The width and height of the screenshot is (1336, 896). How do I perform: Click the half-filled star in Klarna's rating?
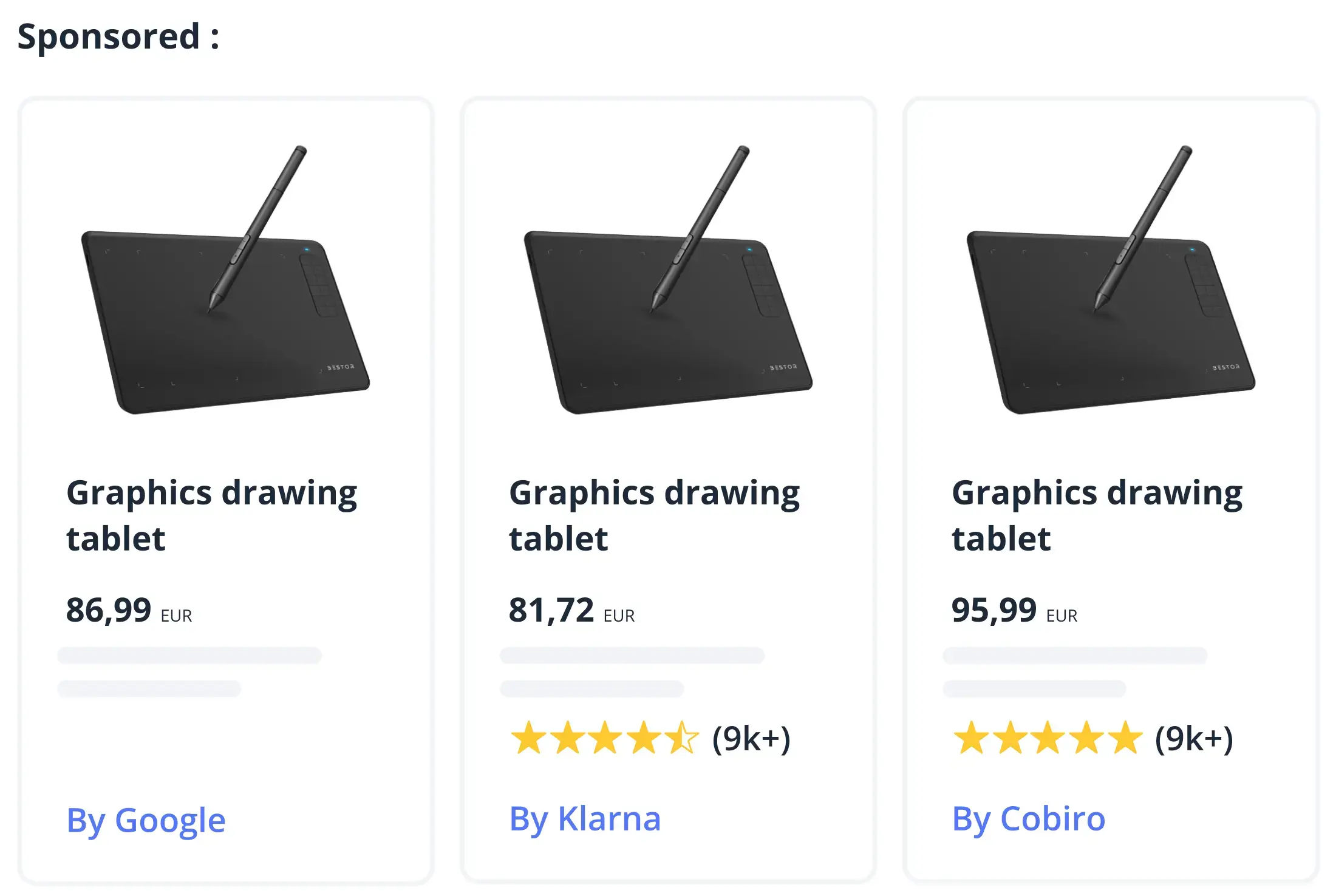point(681,738)
